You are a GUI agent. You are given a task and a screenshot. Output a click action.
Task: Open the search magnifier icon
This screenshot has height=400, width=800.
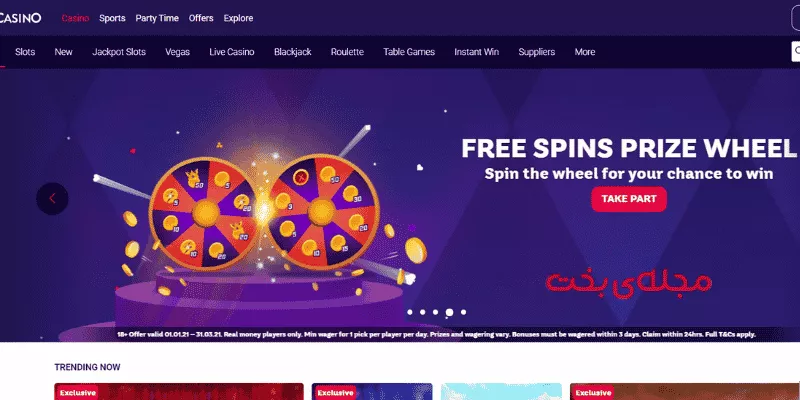(x=796, y=52)
